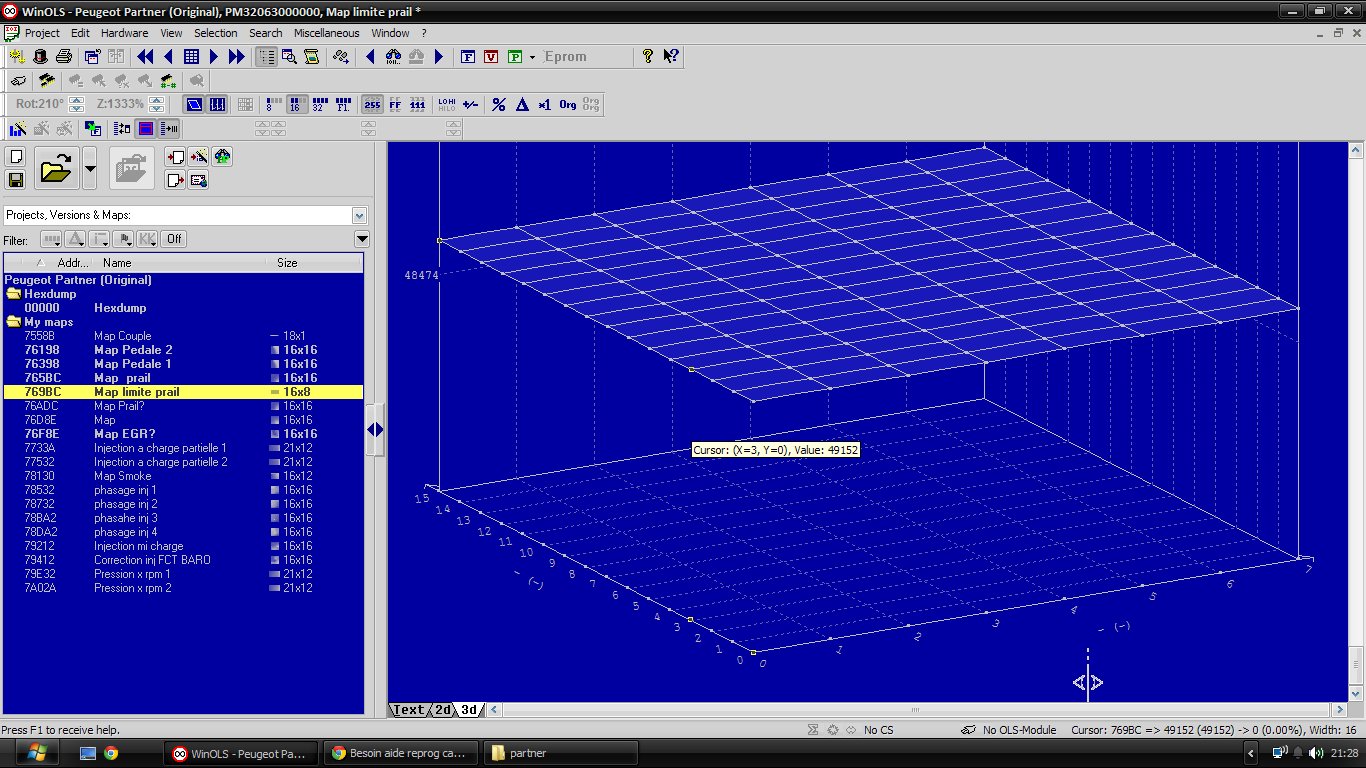Click the binoculars search icon
This screenshot has height=768, width=1366.
click(x=392, y=57)
